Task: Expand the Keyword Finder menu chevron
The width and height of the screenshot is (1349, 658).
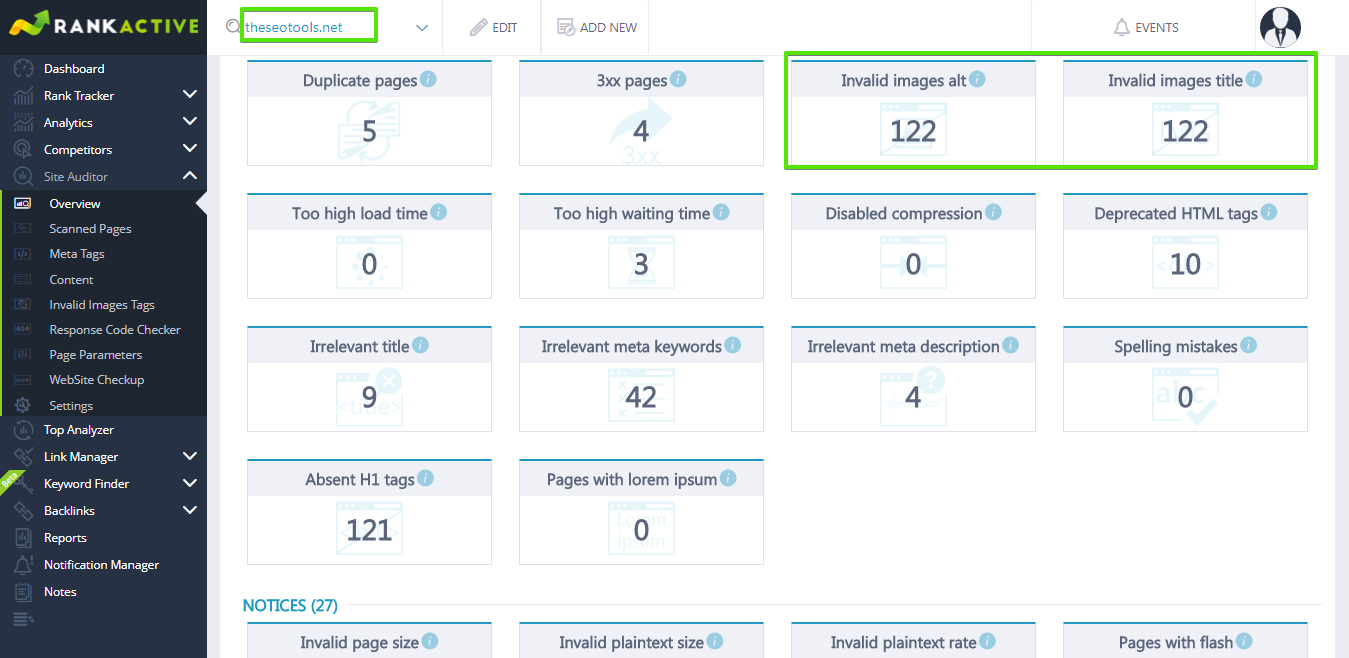Action: coord(190,483)
